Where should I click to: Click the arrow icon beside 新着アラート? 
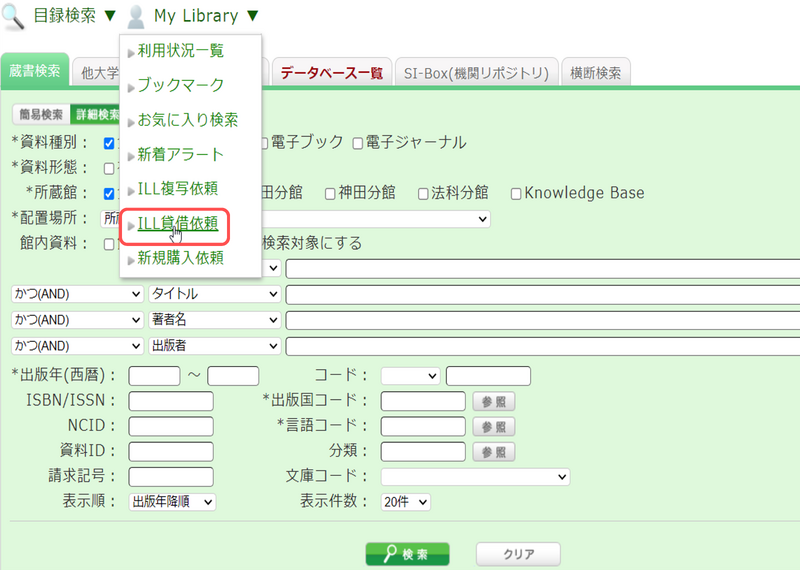click(131, 156)
